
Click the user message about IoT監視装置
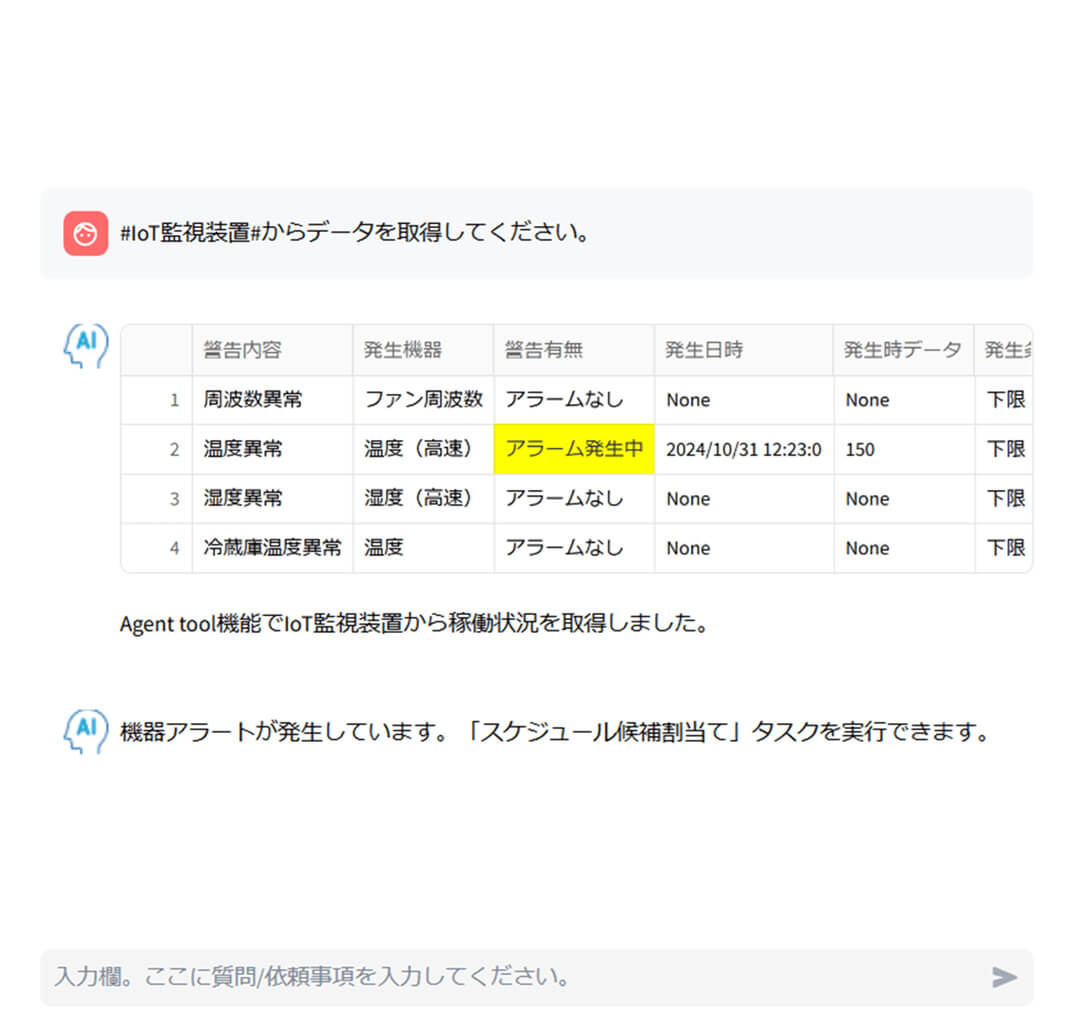[x=355, y=234]
